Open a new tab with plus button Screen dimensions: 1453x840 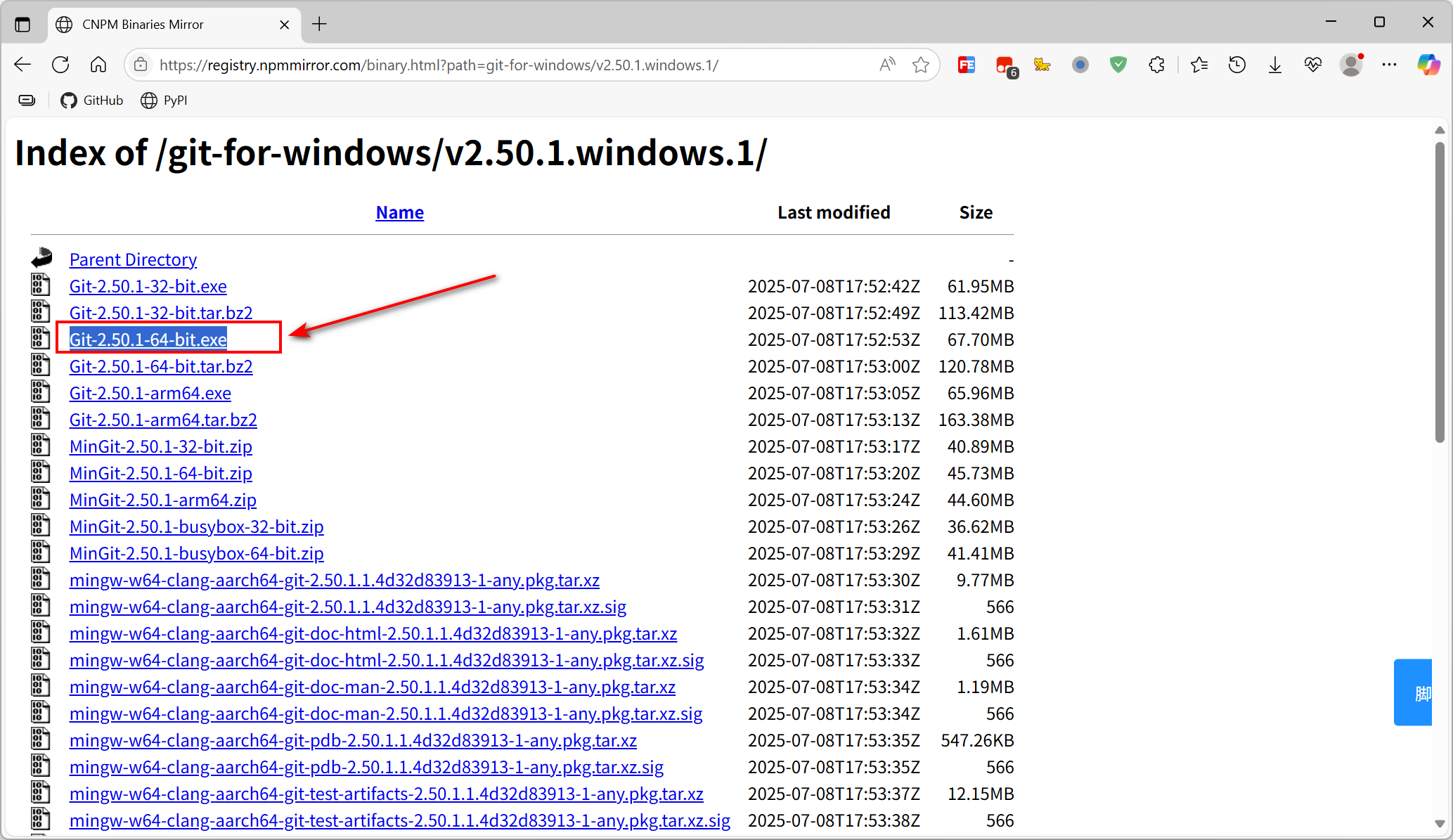pyautogui.click(x=320, y=25)
